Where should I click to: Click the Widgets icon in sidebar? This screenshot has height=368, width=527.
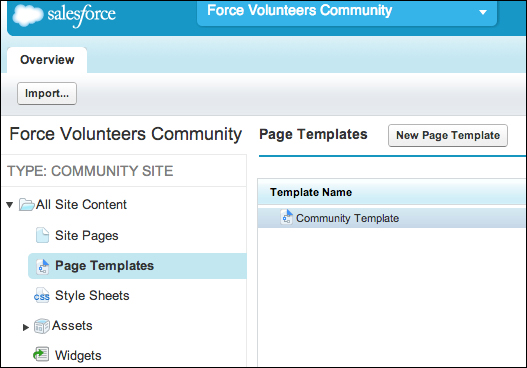[41, 355]
